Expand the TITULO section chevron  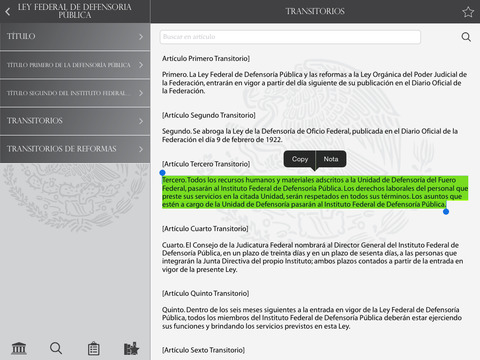pyautogui.click(x=141, y=36)
